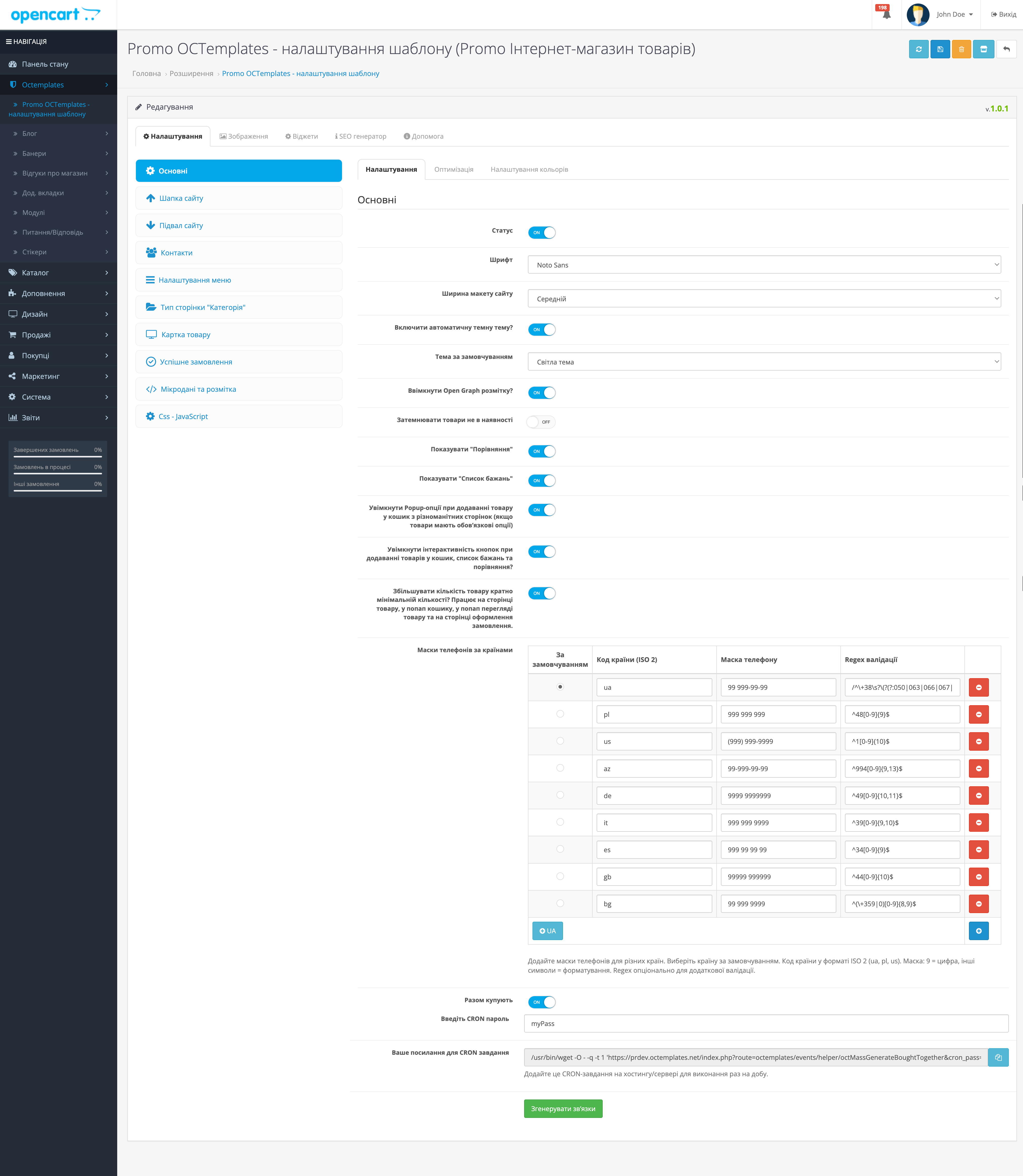Screen dimensions: 1023x1176
Task: Select 'us' as default country radio
Action: (560, 741)
